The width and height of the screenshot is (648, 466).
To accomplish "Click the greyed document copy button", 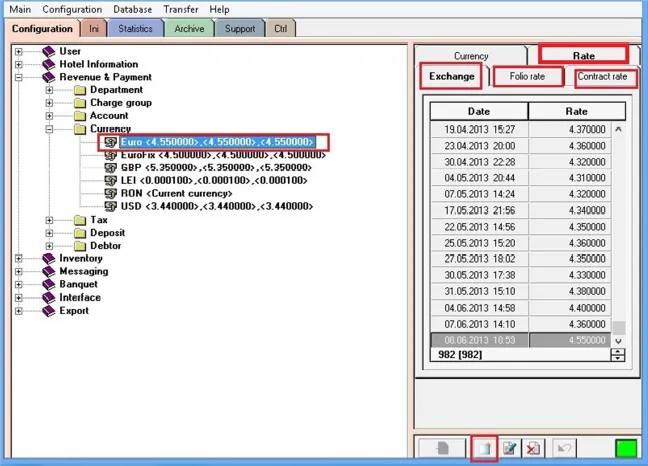I will coord(442,448).
